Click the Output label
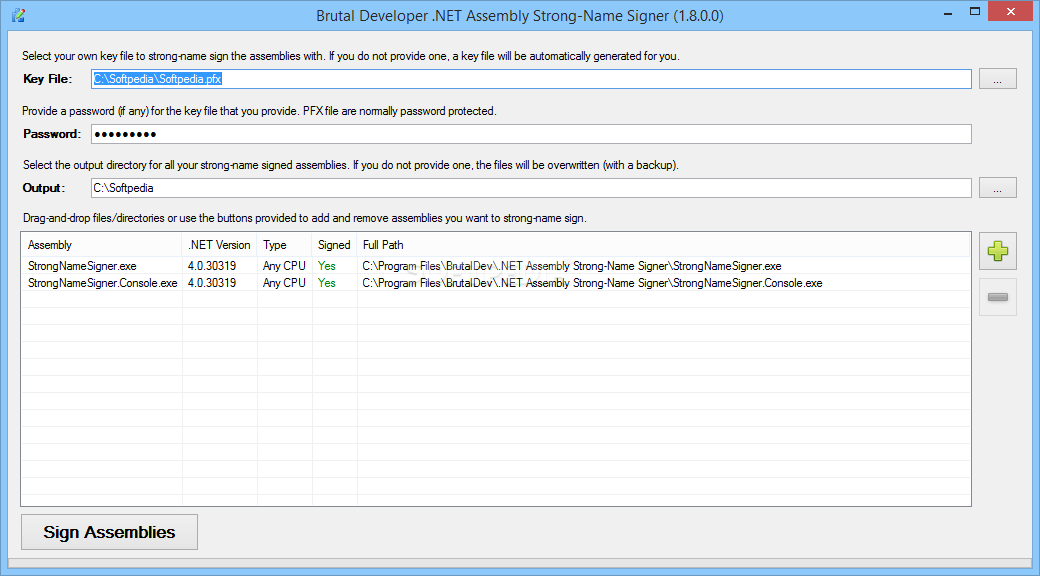This screenshot has height=576, width=1040. [44, 188]
